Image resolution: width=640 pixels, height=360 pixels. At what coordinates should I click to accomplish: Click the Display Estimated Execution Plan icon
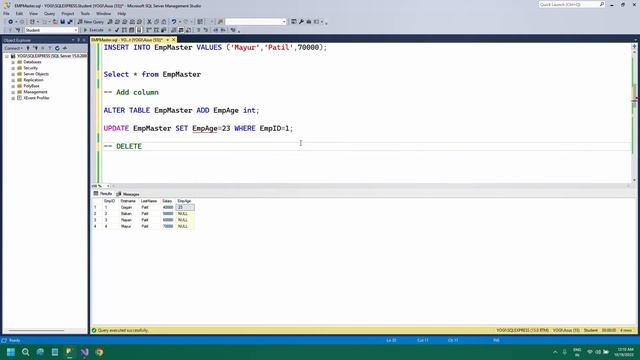[x=124, y=30]
